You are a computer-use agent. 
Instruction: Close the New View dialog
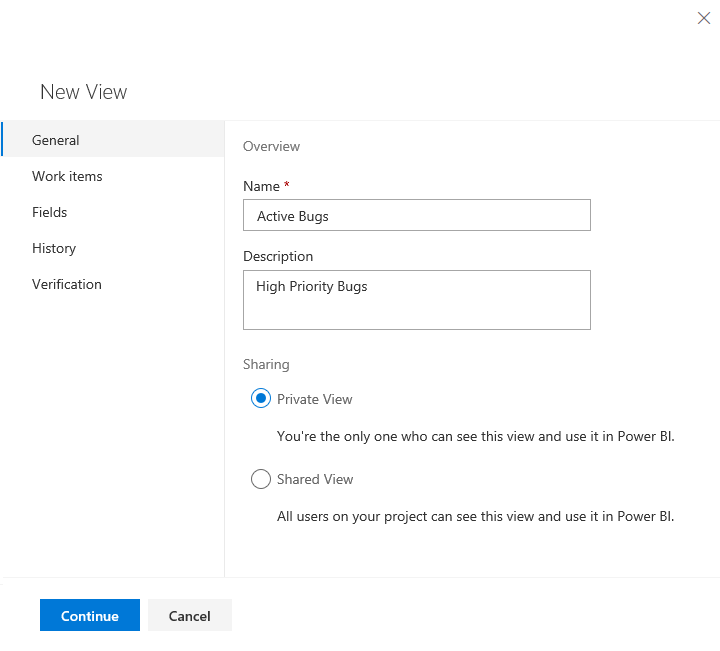pos(703,18)
